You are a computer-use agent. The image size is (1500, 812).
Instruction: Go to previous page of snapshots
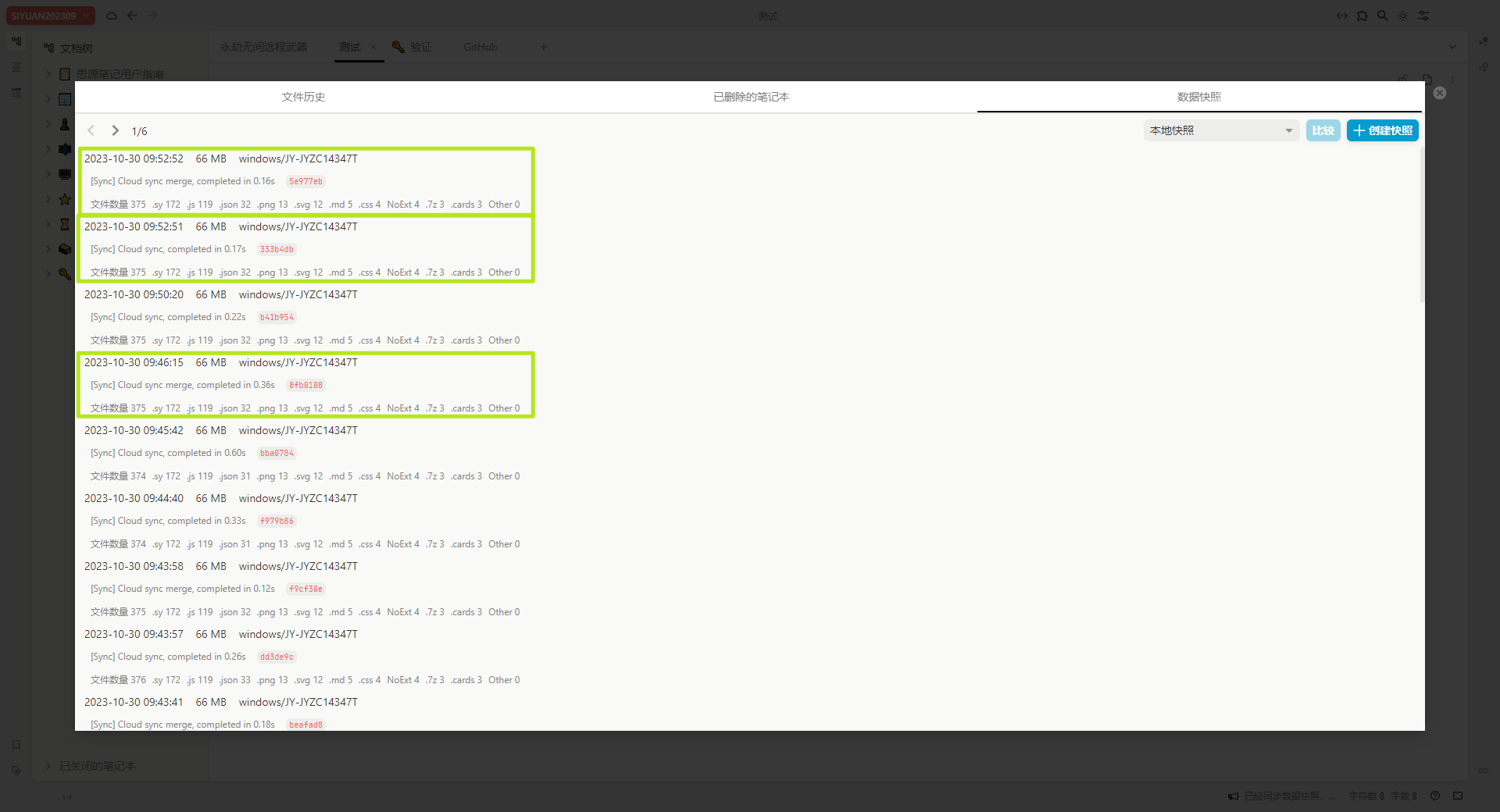(x=91, y=130)
